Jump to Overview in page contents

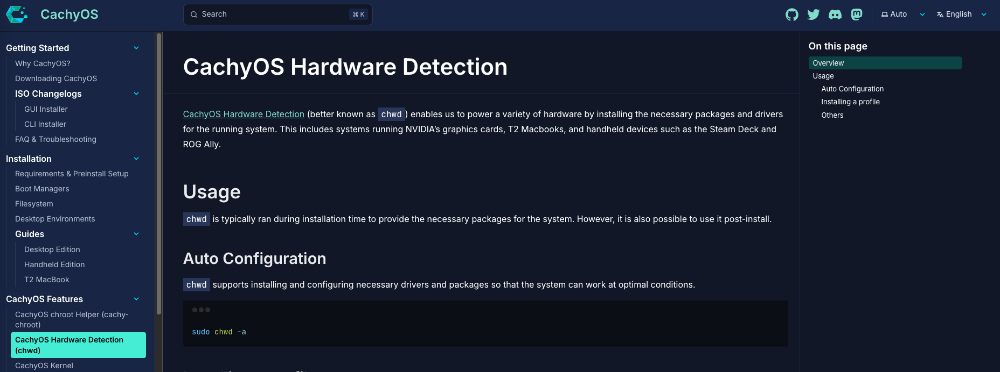[885, 63]
